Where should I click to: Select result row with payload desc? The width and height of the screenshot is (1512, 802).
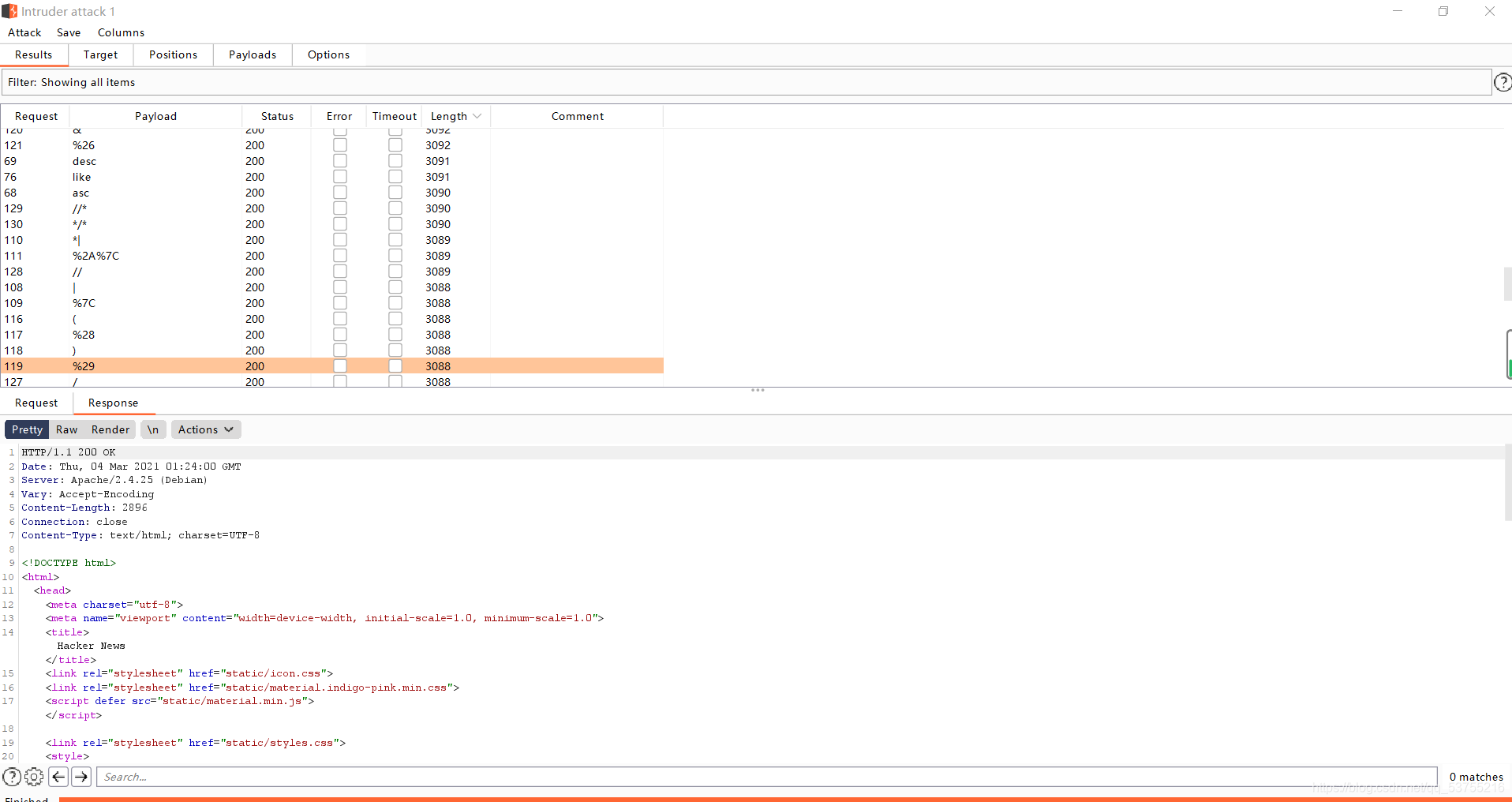(x=332, y=161)
